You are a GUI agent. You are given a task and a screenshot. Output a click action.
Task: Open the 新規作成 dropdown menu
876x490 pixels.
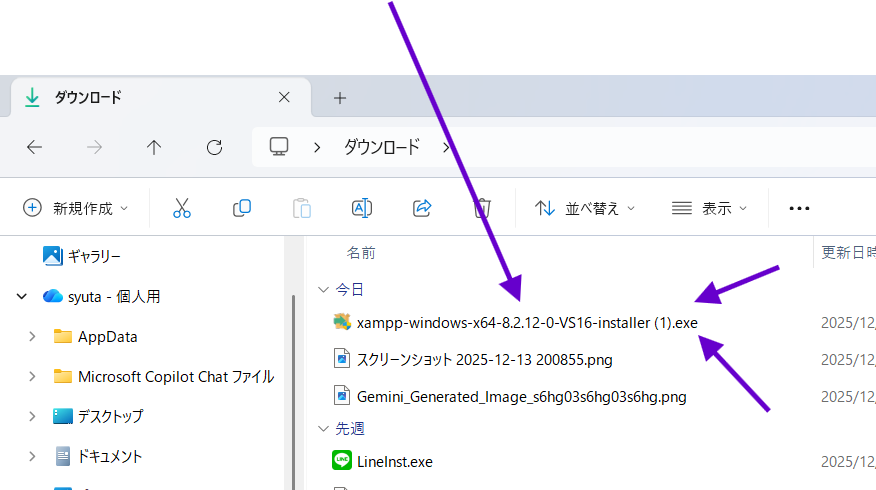pyautogui.click(x=76, y=208)
